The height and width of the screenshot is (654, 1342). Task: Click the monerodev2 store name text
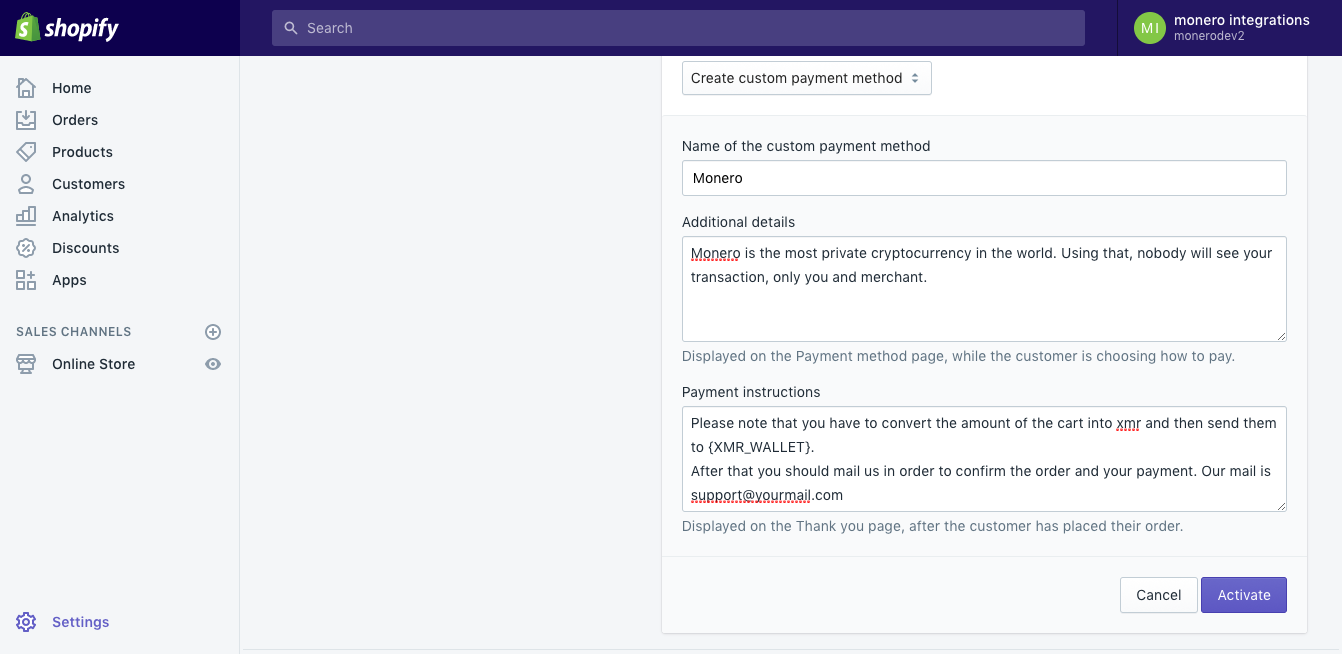1209,37
